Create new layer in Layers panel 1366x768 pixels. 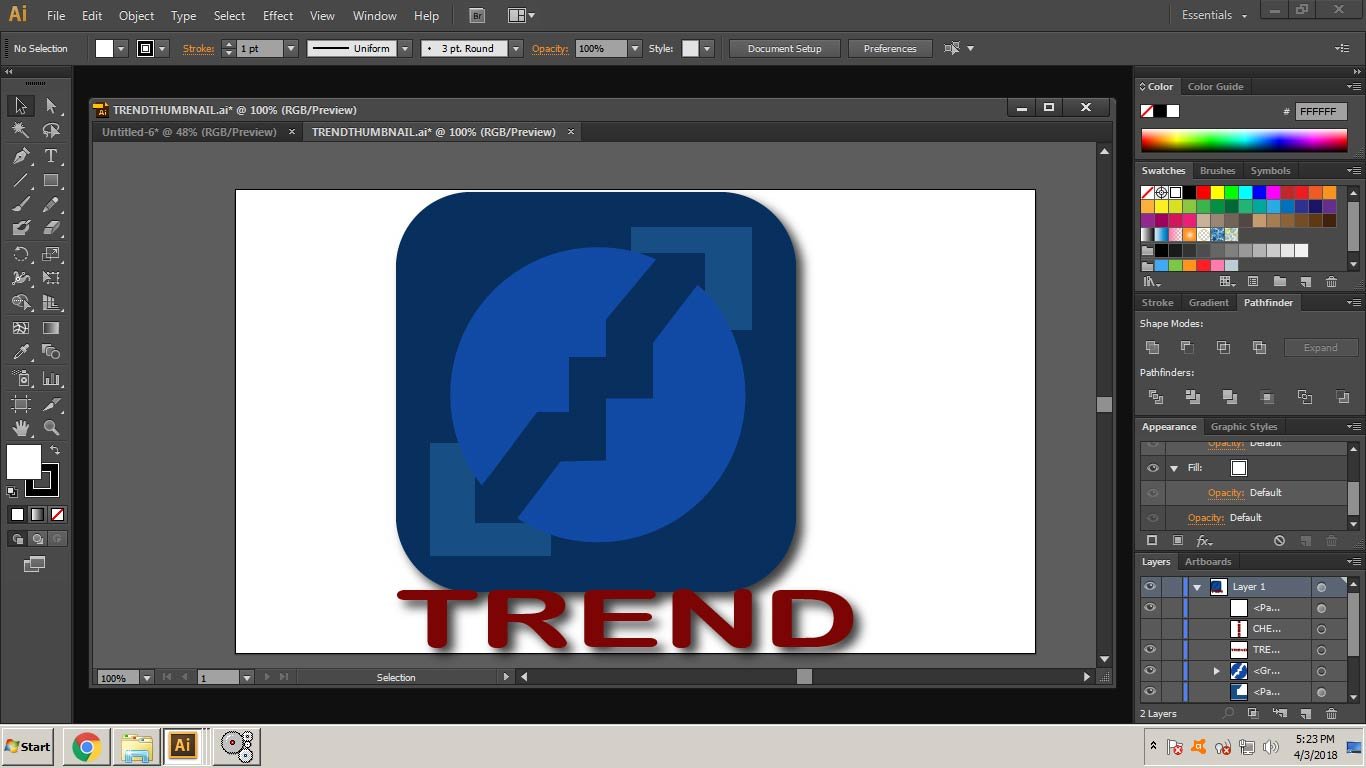(x=1305, y=713)
